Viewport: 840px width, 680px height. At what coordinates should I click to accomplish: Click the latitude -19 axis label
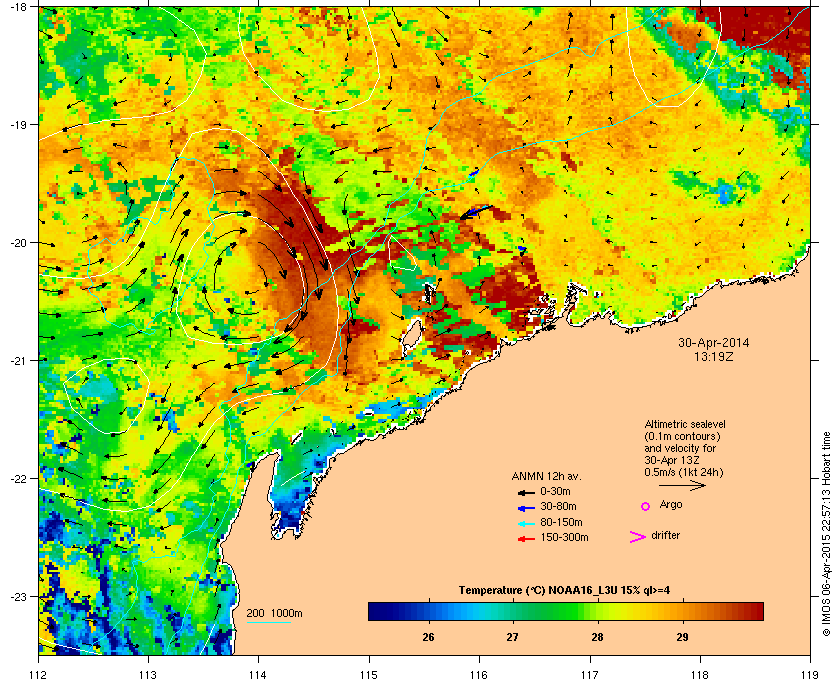17,125
